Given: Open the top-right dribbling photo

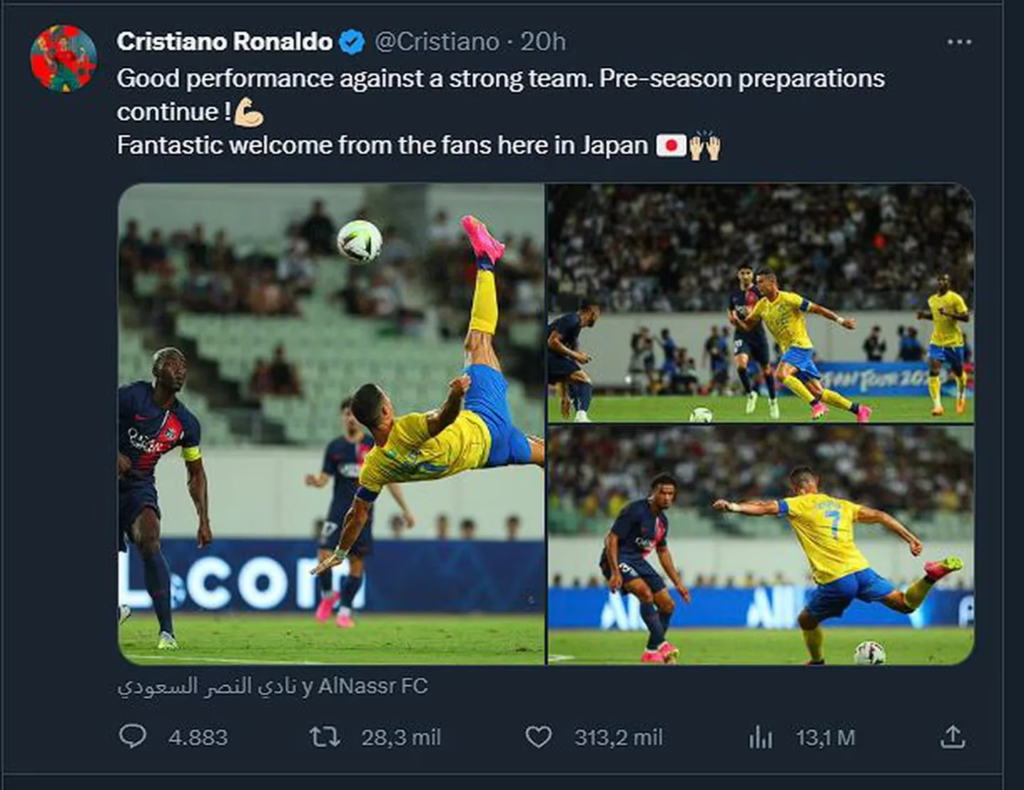Looking at the screenshot, I should (x=760, y=303).
